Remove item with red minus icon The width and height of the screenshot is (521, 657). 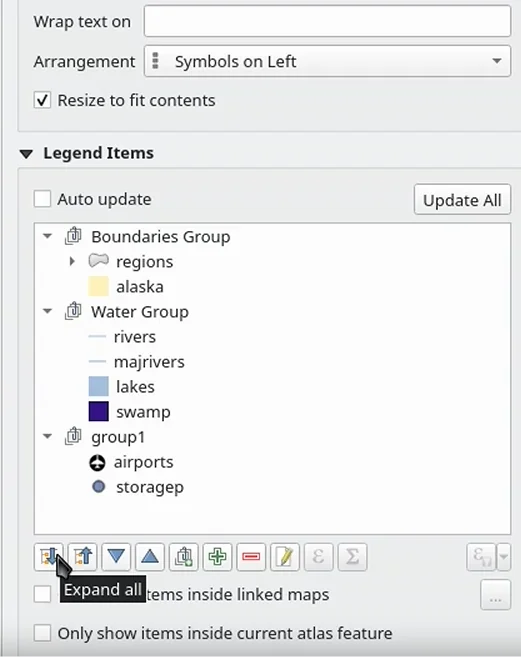tap(251, 557)
